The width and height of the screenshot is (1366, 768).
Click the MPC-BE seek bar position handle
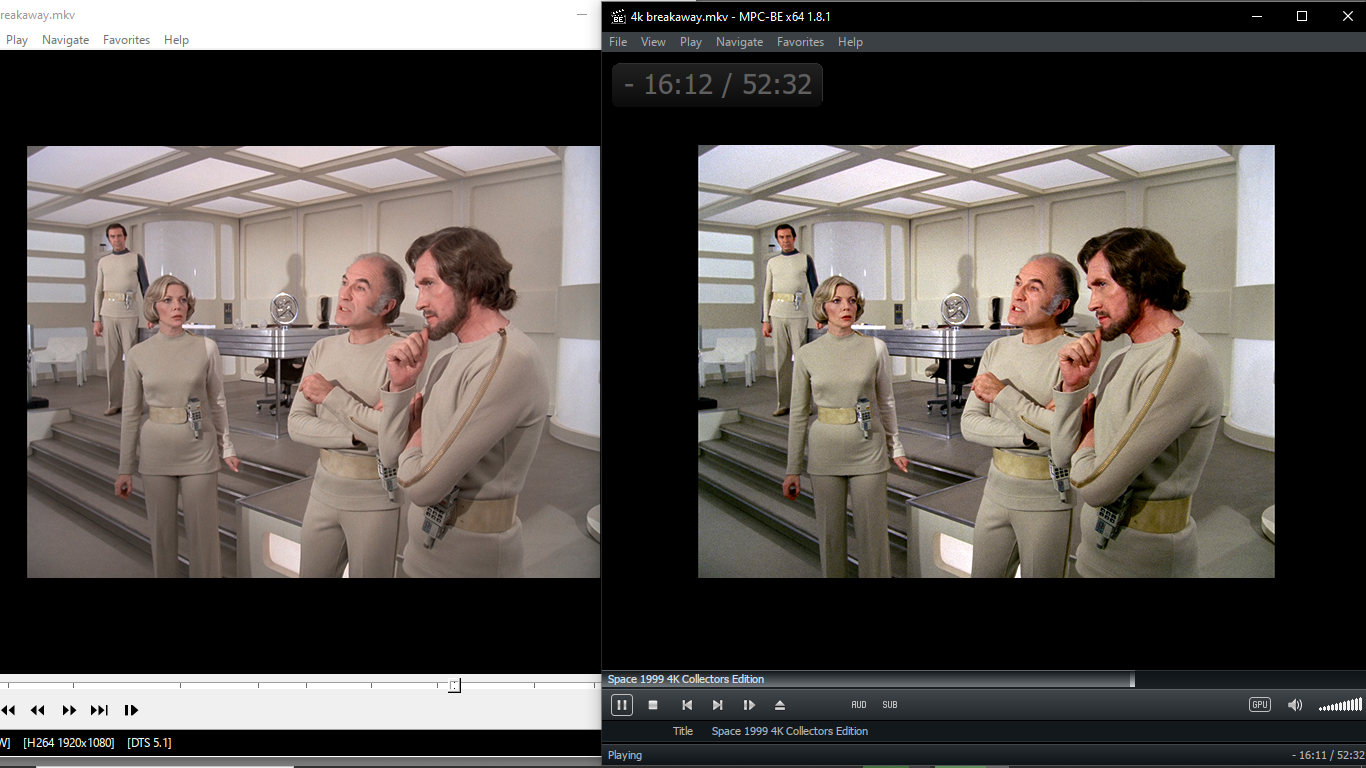point(1132,680)
